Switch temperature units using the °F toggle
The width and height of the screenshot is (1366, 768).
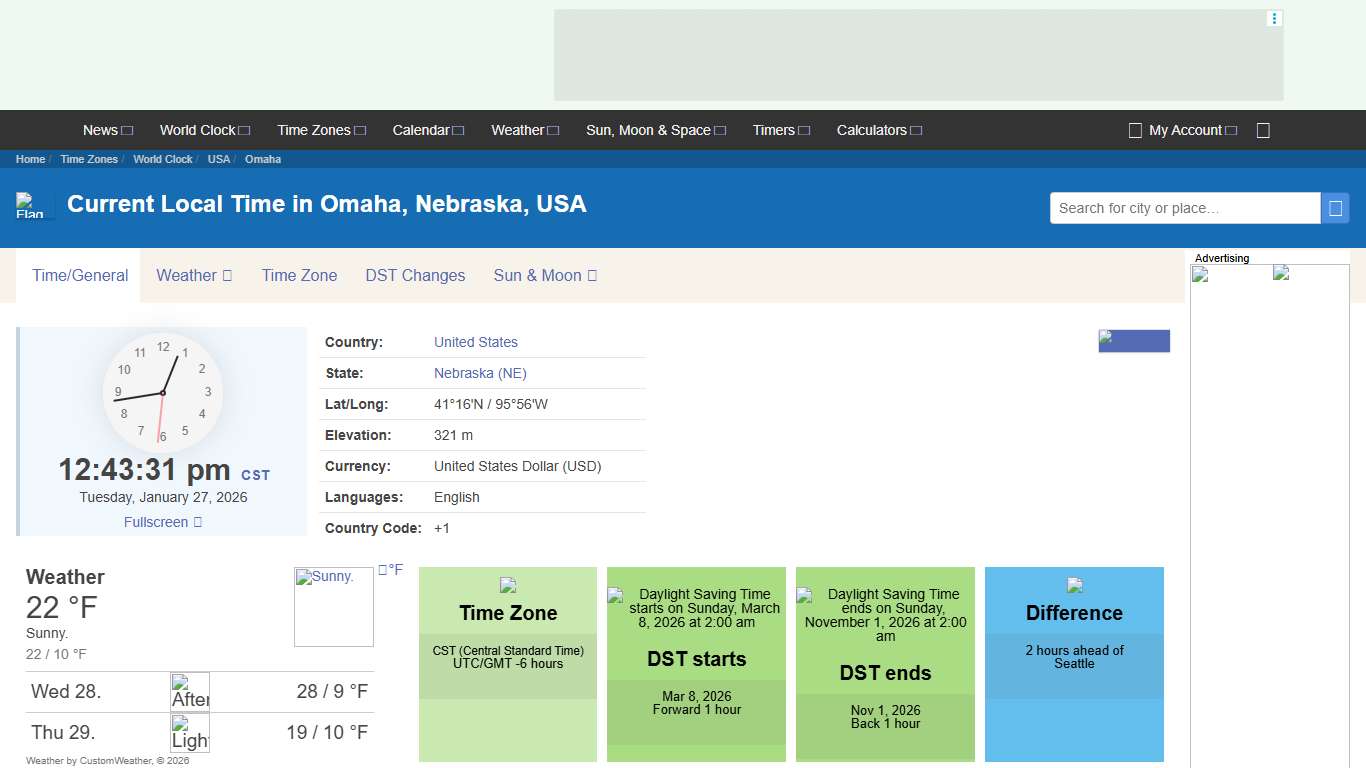click(390, 569)
